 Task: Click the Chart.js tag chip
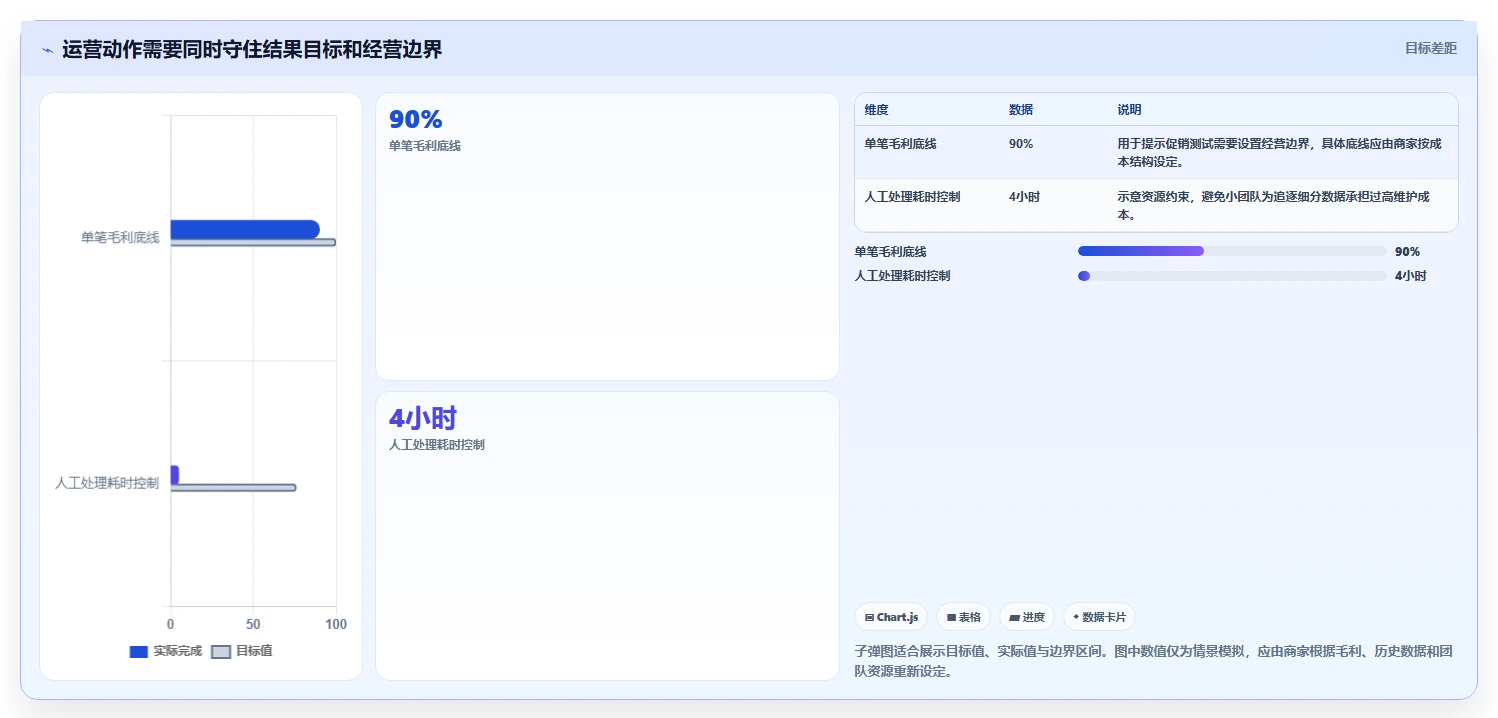(x=891, y=617)
